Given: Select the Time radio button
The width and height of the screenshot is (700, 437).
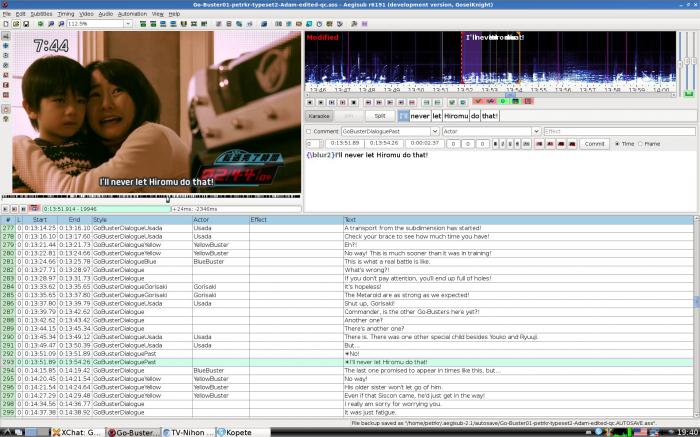Looking at the screenshot, I should (x=617, y=144).
